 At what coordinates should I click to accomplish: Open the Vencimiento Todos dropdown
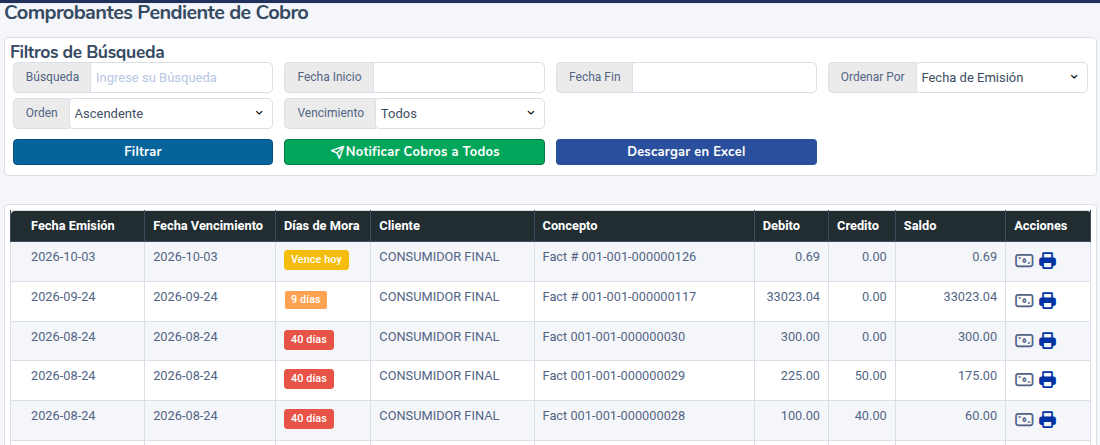click(460, 113)
